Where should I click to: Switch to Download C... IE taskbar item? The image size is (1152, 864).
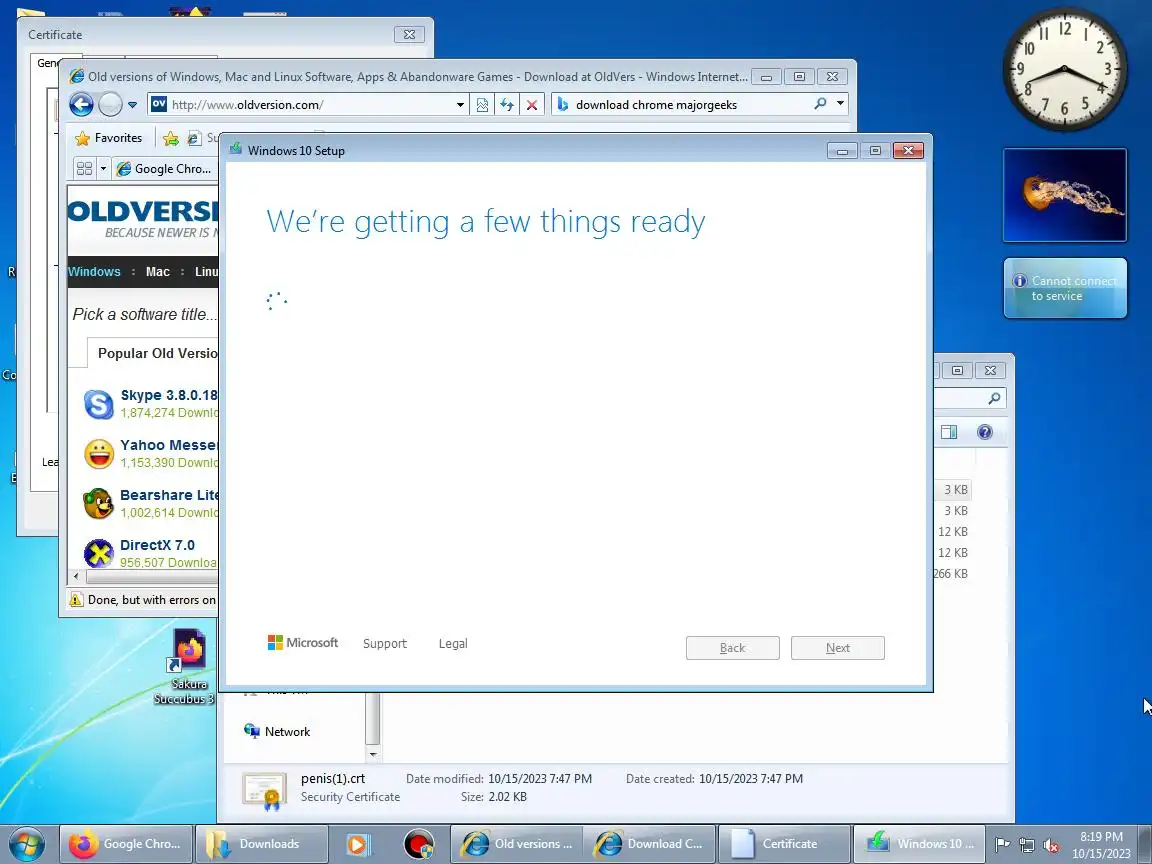[x=649, y=843]
